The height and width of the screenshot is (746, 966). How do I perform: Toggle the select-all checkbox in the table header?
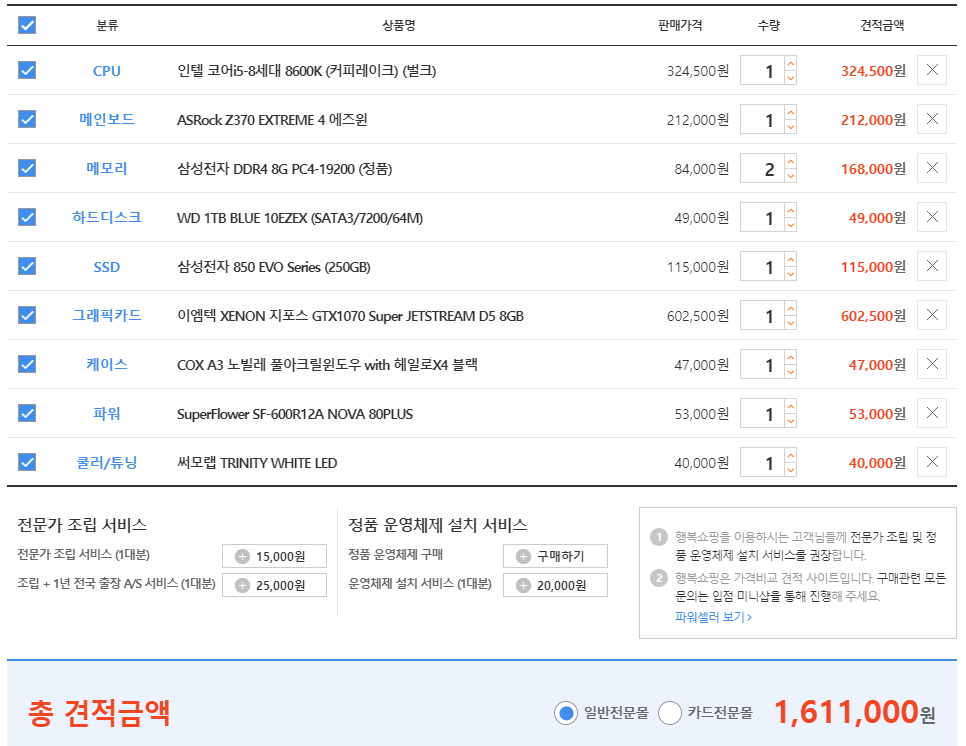coord(27,25)
